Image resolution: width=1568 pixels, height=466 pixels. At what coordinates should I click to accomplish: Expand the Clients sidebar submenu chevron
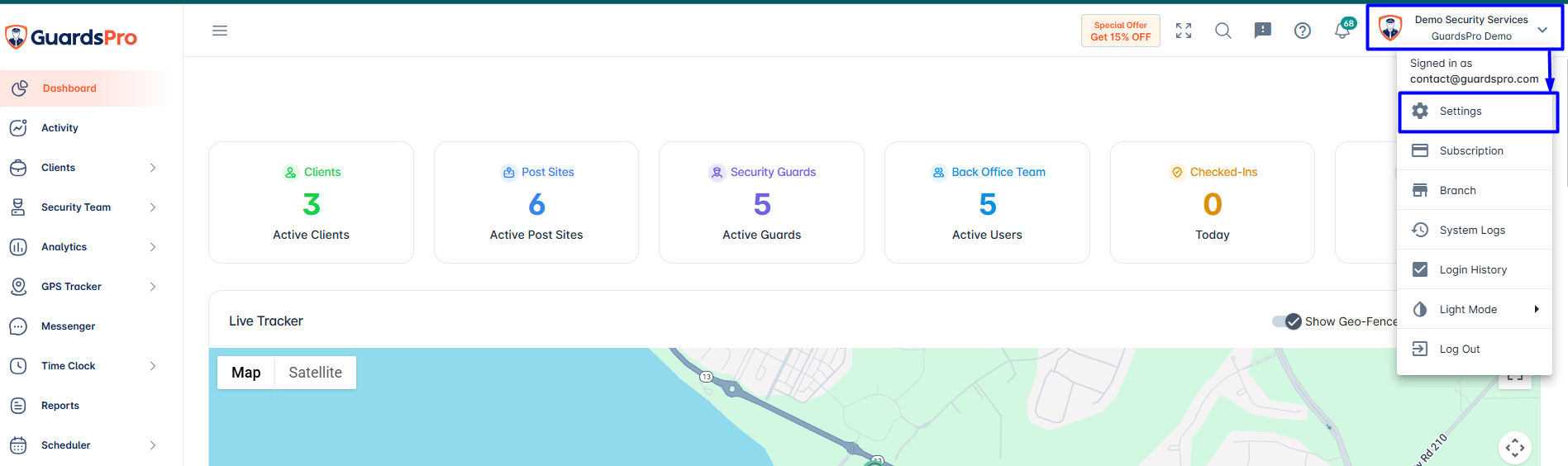(x=153, y=168)
